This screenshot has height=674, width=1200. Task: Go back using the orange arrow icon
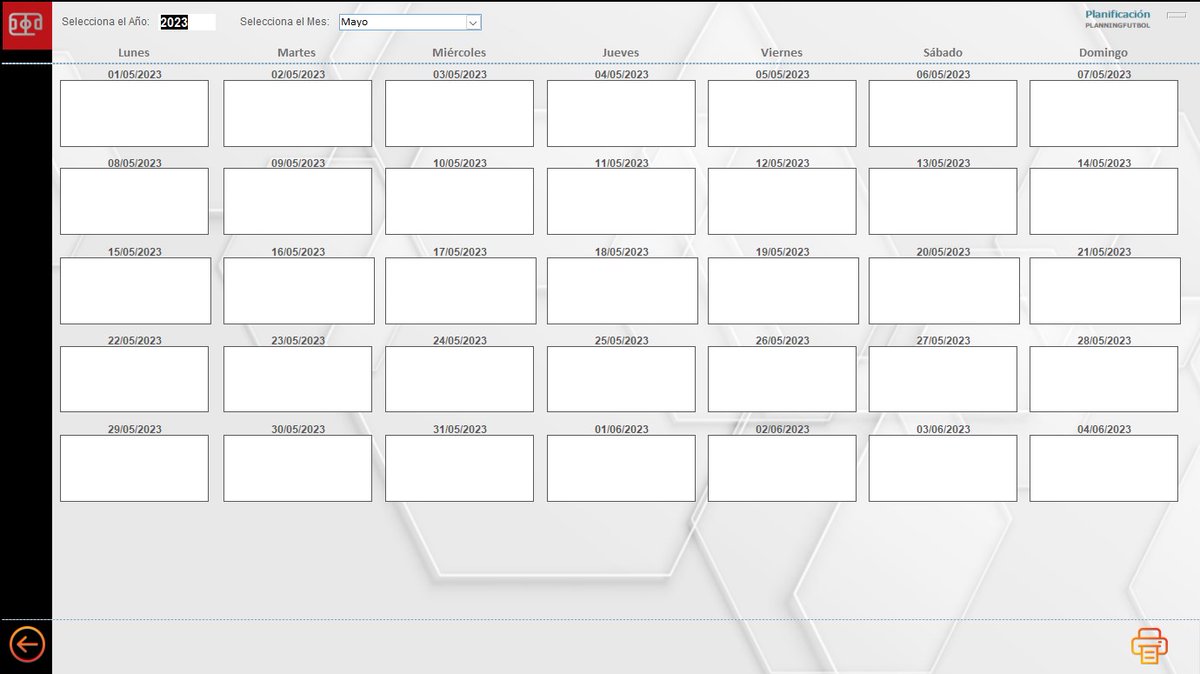(x=27, y=645)
